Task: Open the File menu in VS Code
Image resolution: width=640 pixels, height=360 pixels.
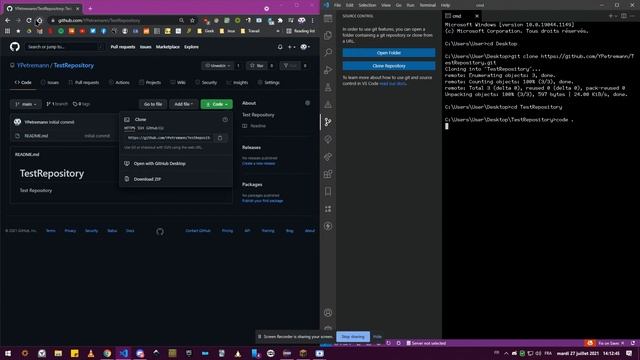Action: [x=337, y=5]
